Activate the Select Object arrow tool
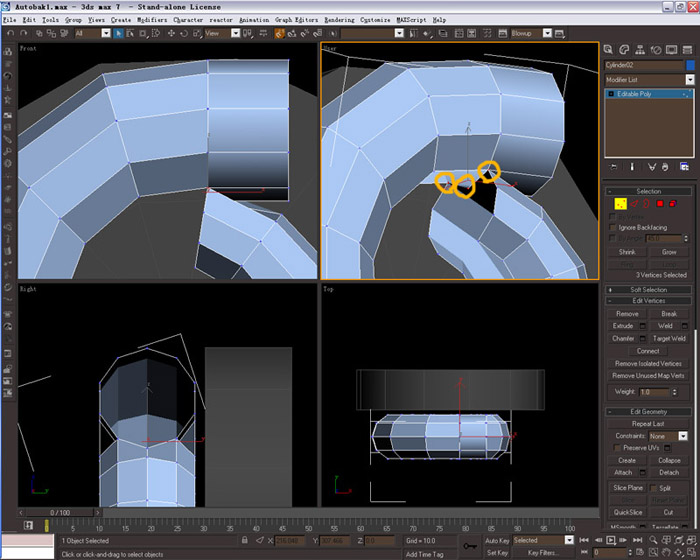This screenshot has height=560, width=700. [118, 33]
